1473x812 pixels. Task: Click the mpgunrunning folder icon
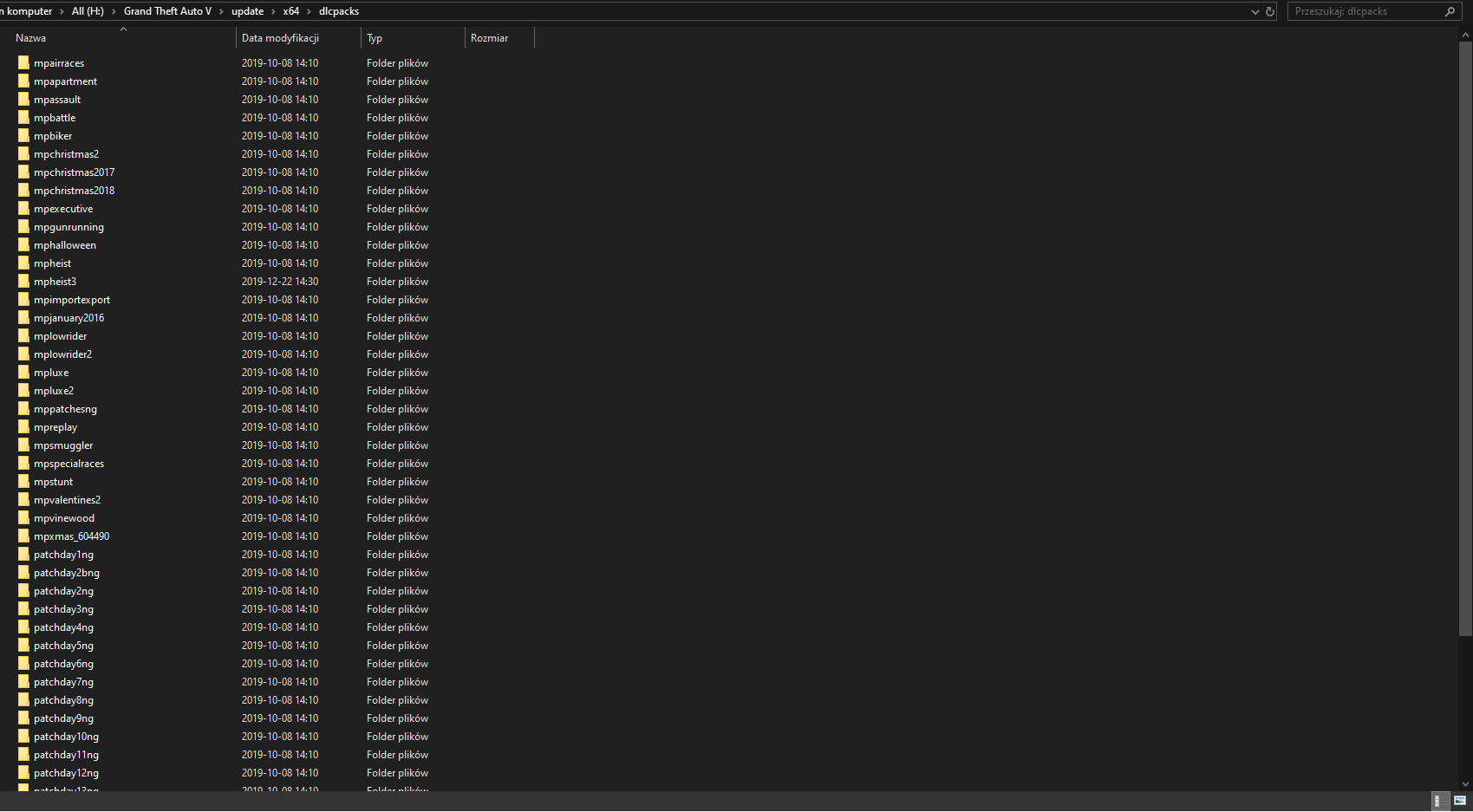click(x=23, y=226)
